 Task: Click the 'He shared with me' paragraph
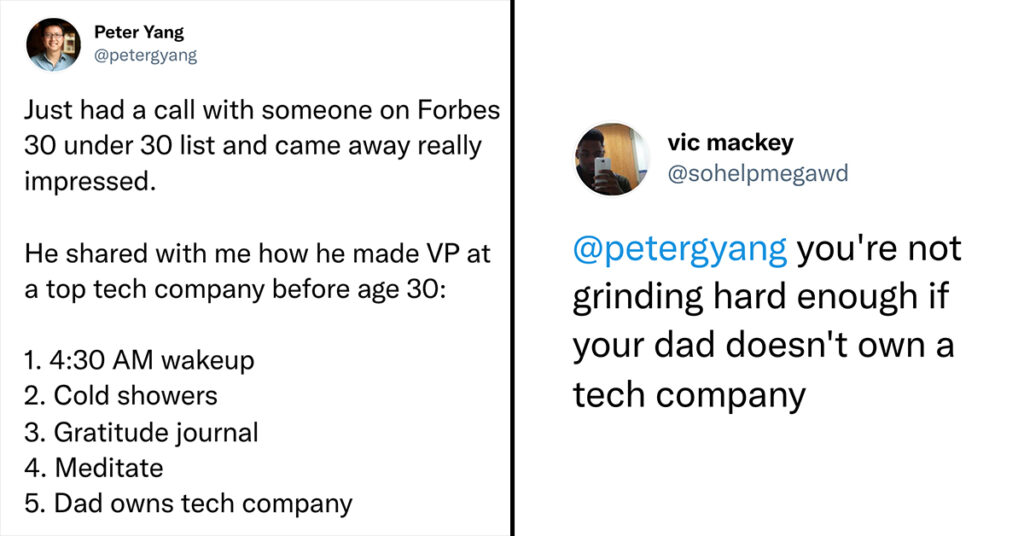click(257, 271)
